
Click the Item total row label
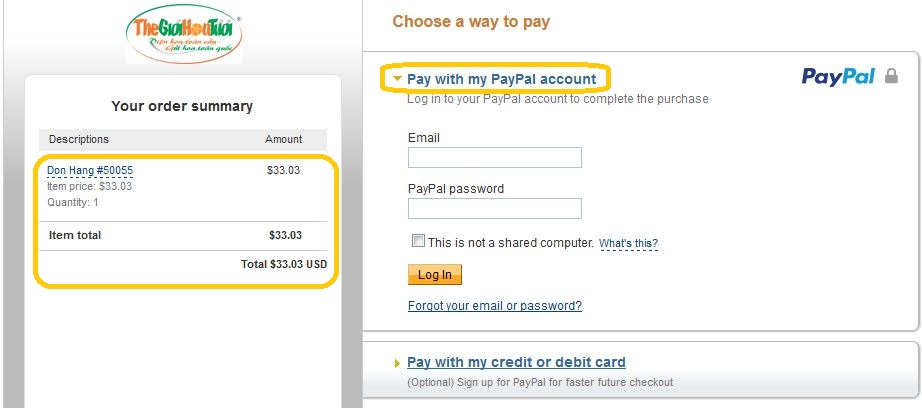(75, 235)
